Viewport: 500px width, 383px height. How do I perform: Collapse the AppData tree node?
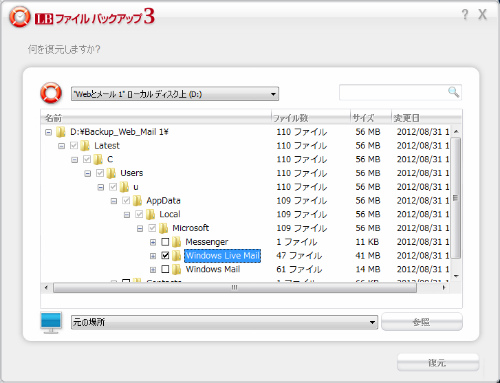click(x=114, y=201)
